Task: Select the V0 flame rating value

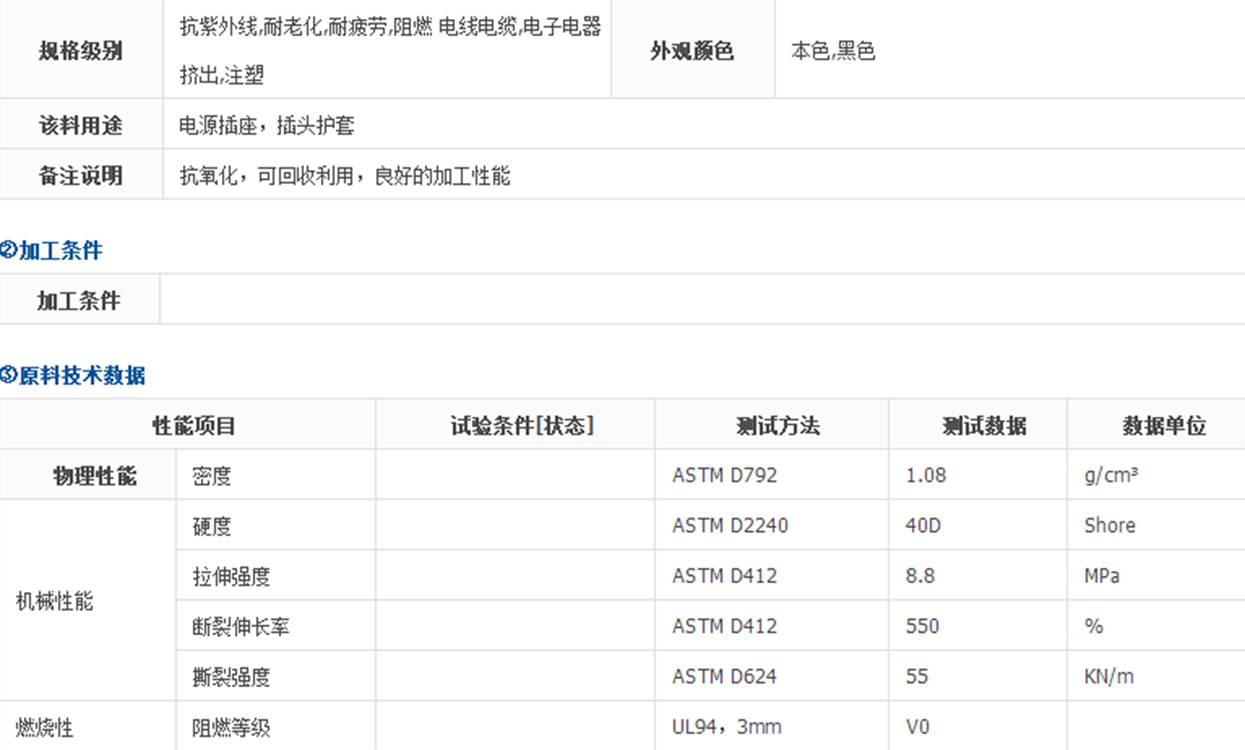Action: tap(917, 727)
